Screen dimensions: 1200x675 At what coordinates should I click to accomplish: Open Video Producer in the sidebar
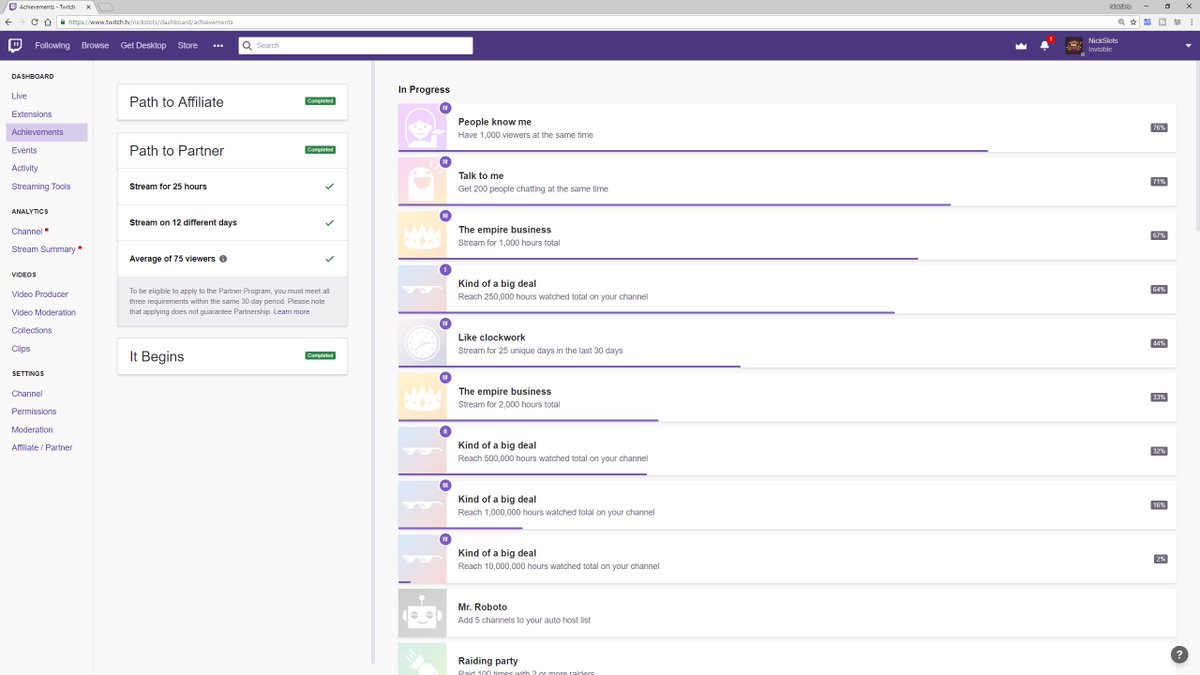tap(40, 294)
